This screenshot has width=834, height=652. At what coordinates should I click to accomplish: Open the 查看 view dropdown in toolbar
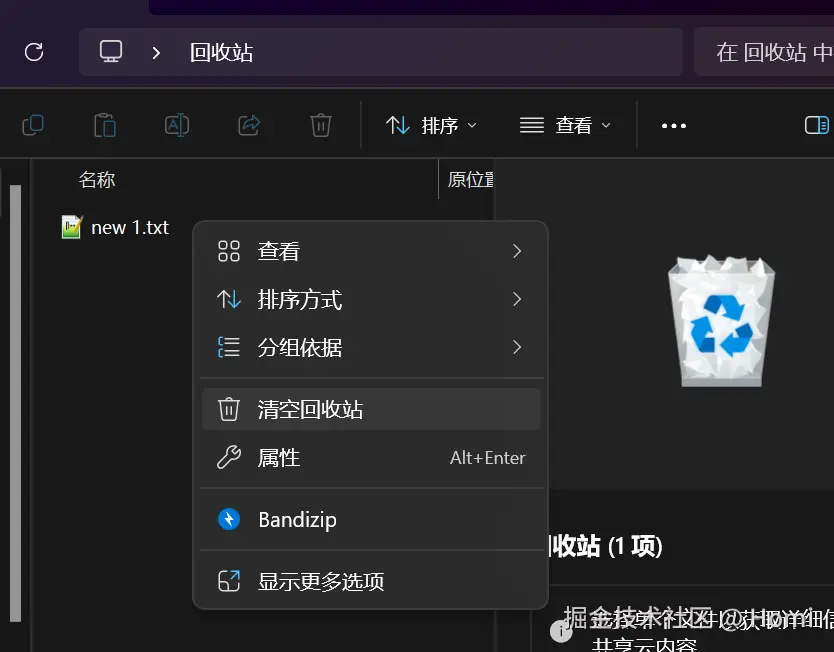pyautogui.click(x=565, y=126)
